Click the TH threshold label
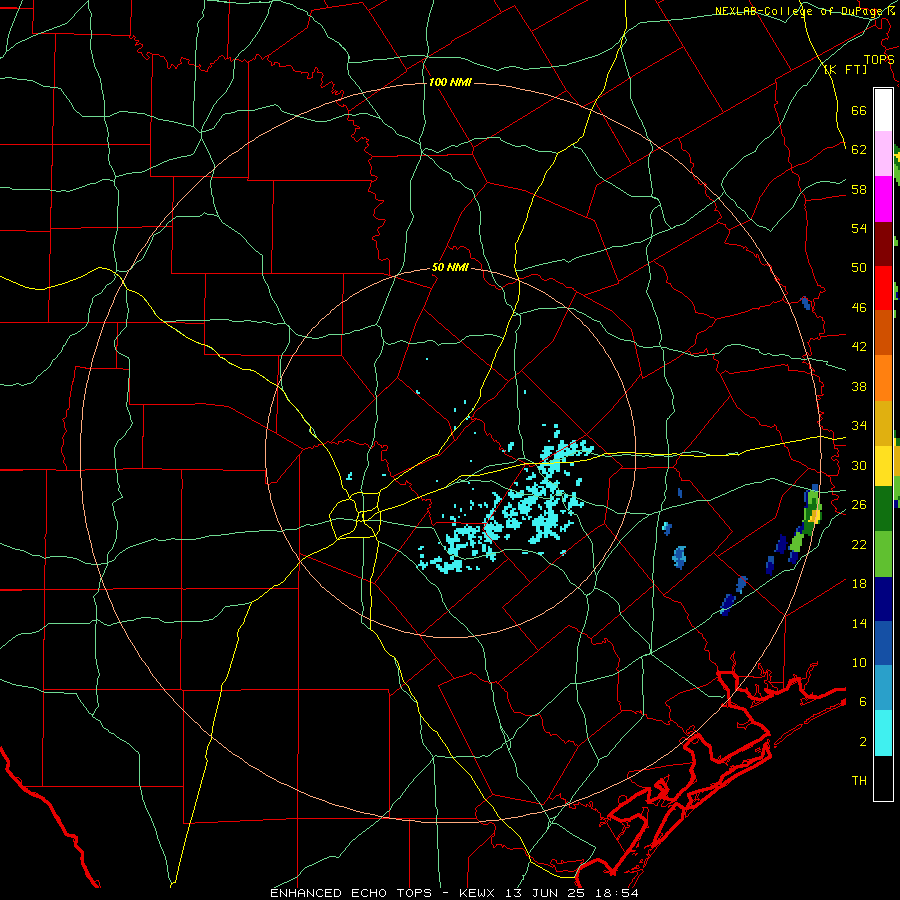The width and height of the screenshot is (900, 900). click(859, 781)
